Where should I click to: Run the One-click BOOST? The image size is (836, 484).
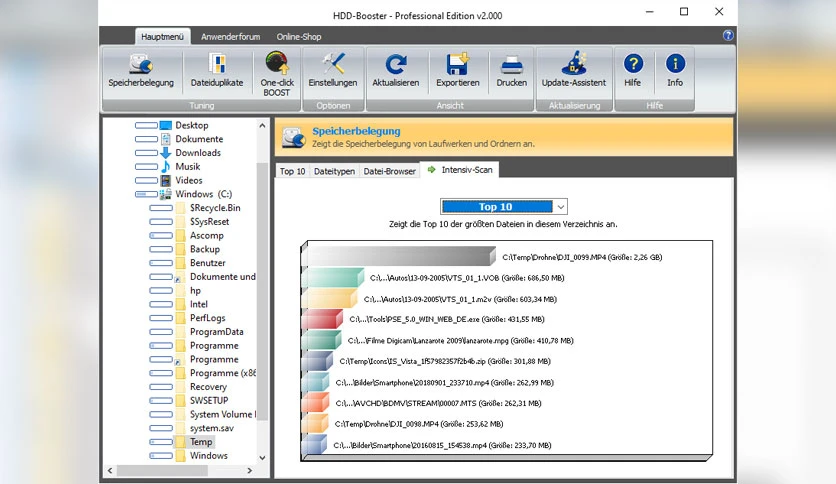(277, 74)
